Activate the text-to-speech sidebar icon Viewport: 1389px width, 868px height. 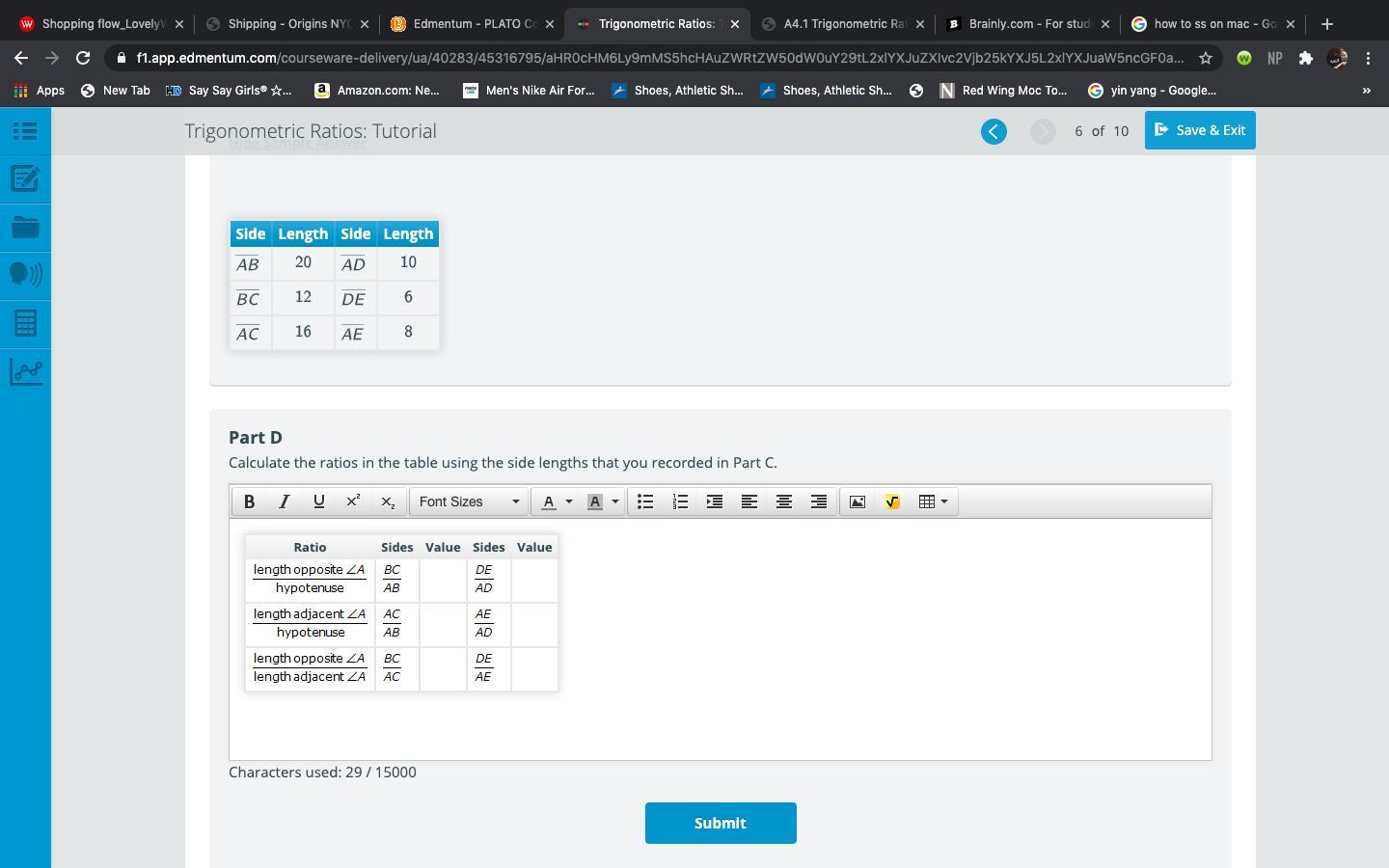pos(25,275)
